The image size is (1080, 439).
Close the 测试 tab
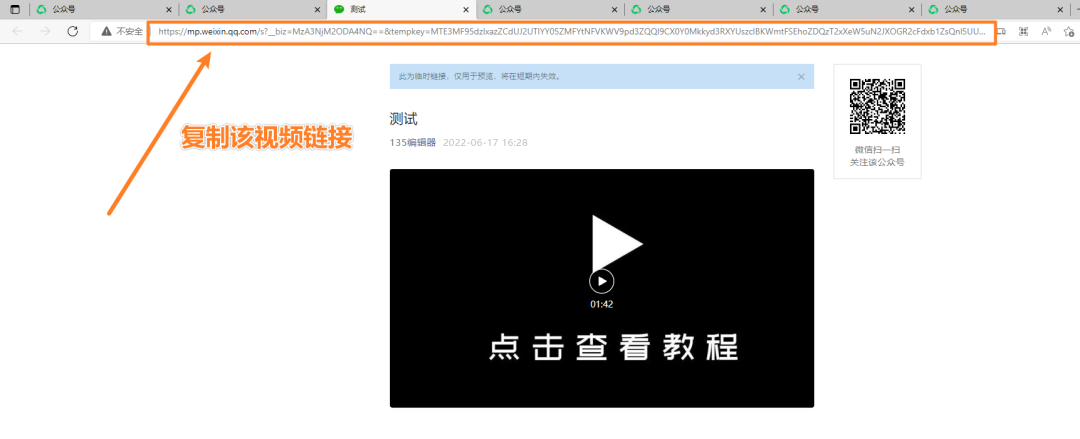click(466, 9)
